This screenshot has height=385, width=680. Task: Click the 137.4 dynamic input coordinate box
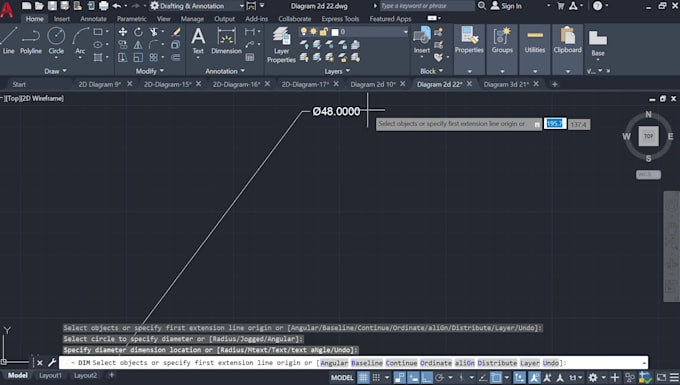pyautogui.click(x=579, y=124)
